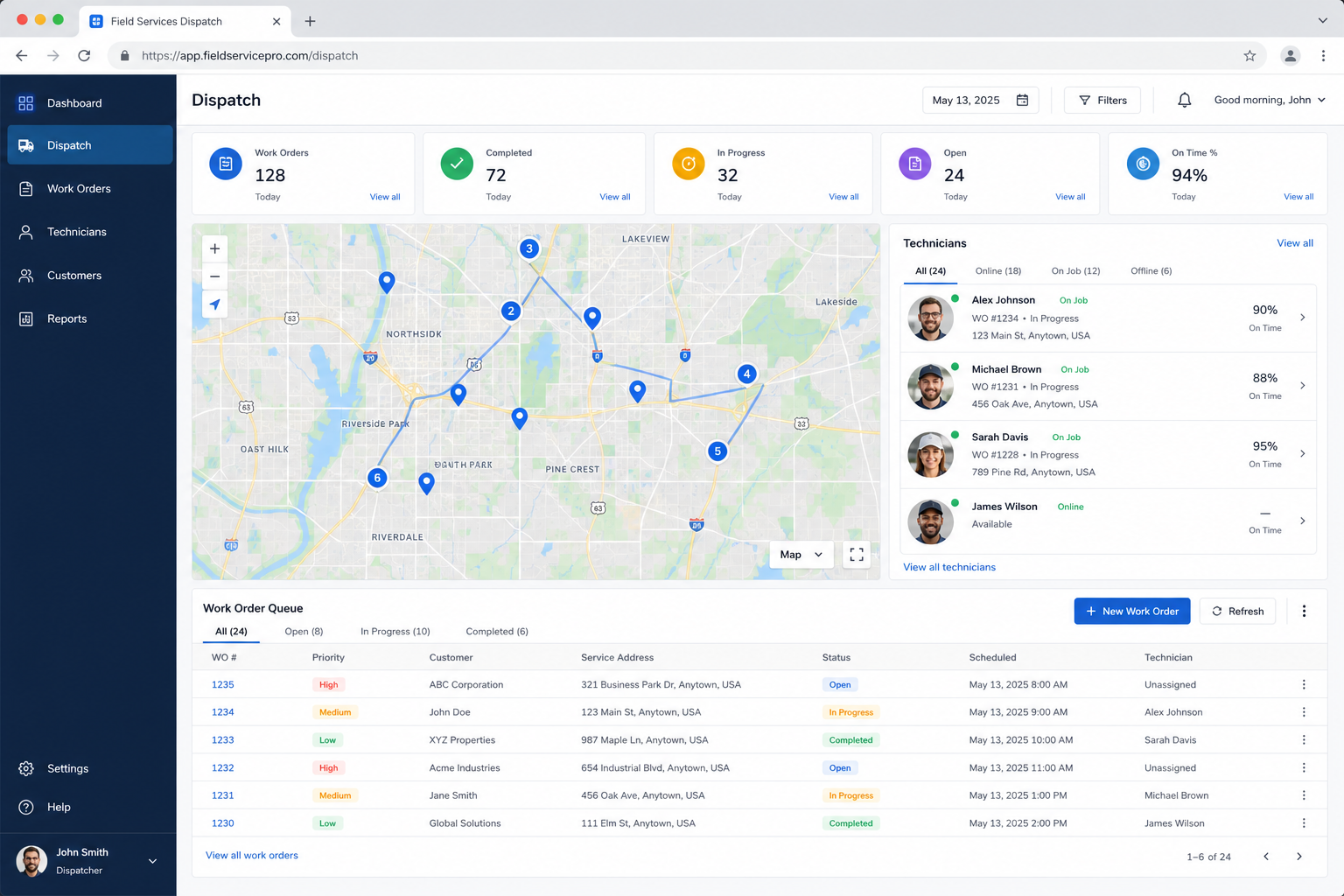Follow View all work orders link

(x=252, y=856)
